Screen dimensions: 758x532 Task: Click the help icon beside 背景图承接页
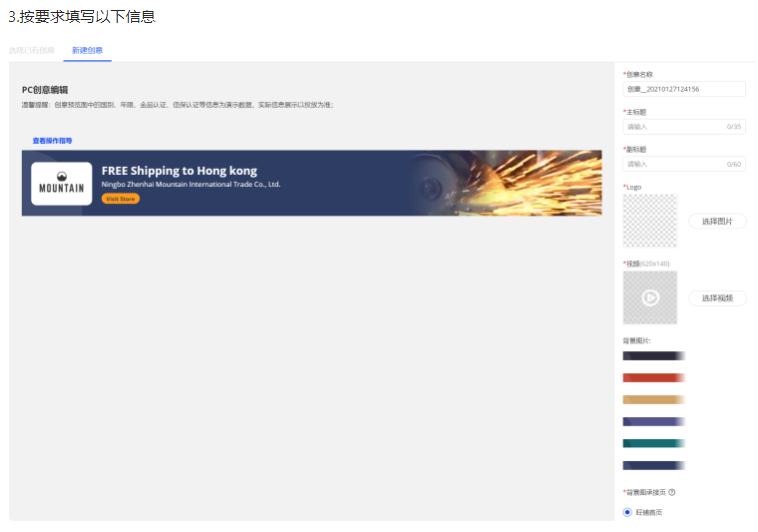pos(672,492)
